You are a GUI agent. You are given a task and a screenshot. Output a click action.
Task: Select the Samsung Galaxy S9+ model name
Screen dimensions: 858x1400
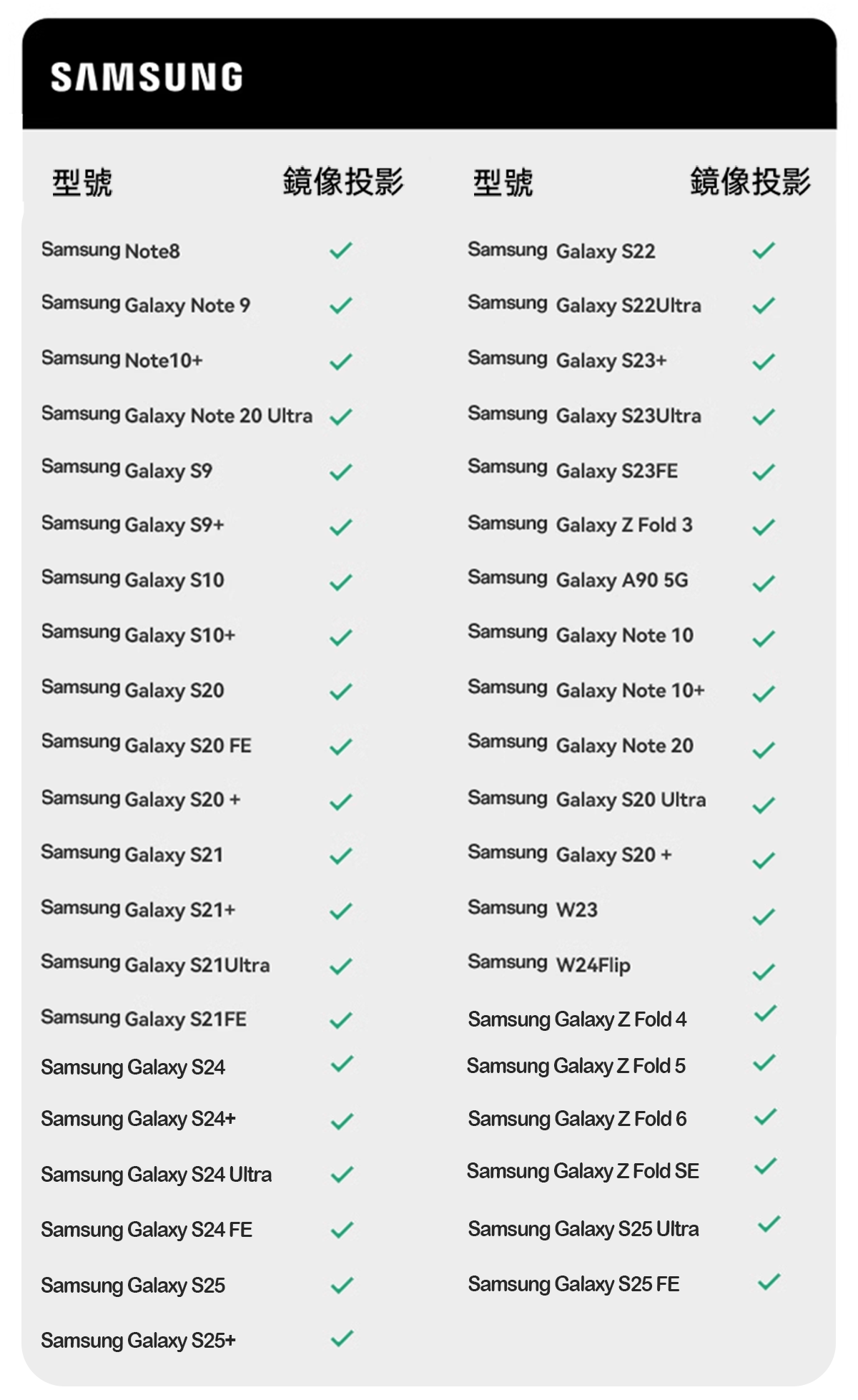133,524
